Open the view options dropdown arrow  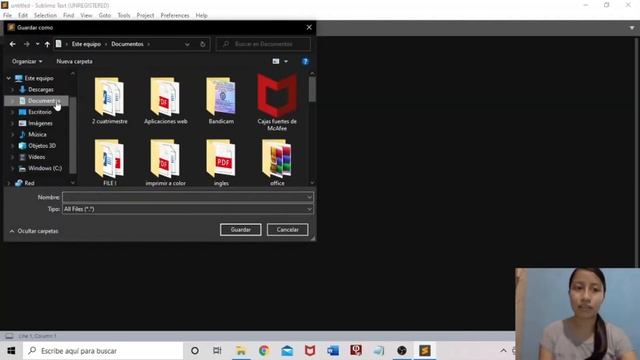pyautogui.click(x=286, y=61)
